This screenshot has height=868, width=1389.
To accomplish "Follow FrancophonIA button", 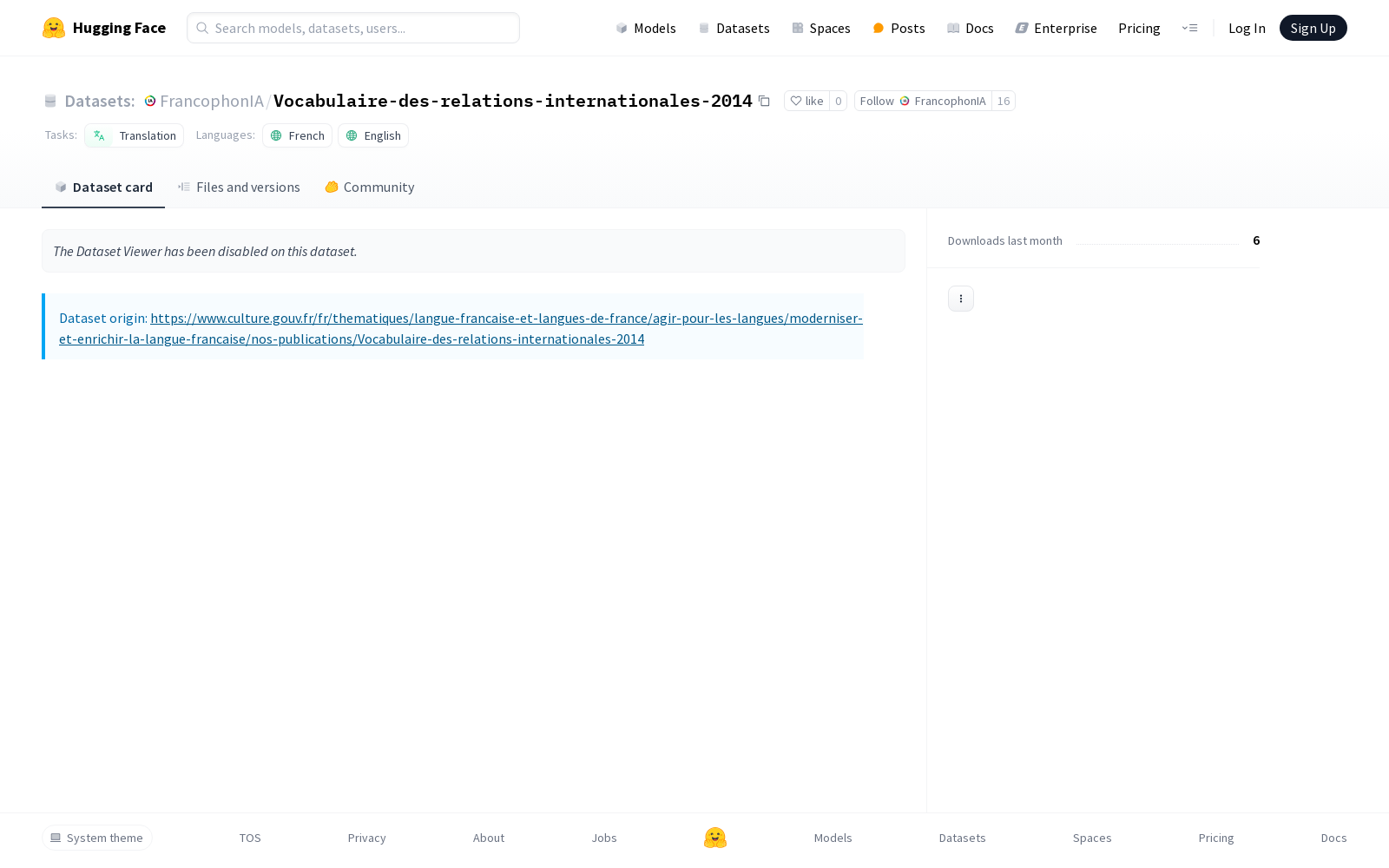I will [x=923, y=101].
